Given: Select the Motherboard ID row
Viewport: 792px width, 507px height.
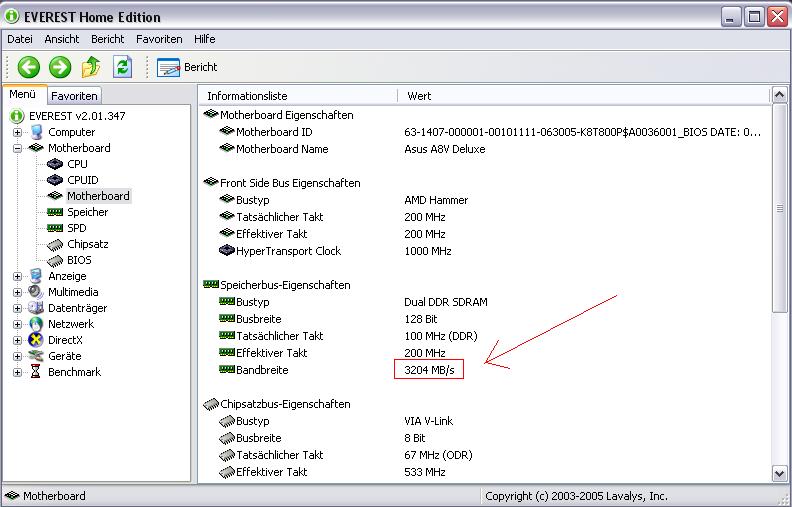Looking at the screenshot, I should coord(485,132).
